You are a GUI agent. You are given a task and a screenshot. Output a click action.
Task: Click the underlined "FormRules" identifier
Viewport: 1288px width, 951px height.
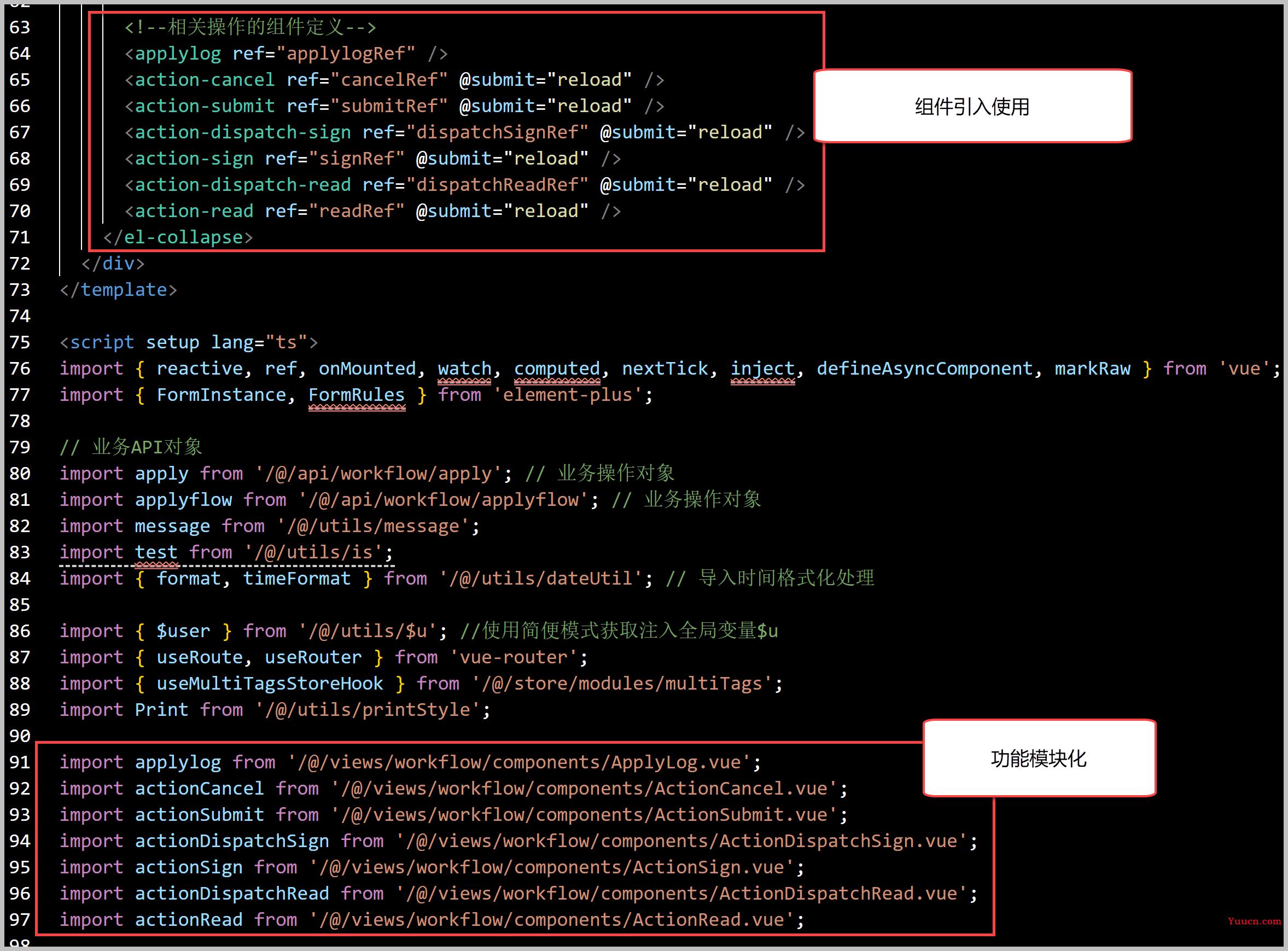[357, 395]
